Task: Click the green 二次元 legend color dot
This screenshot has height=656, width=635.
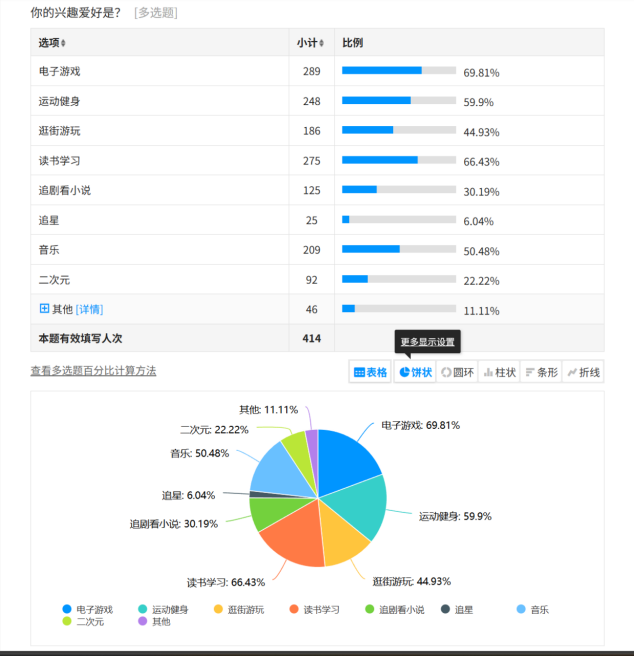Action: pyautogui.click(x=67, y=622)
